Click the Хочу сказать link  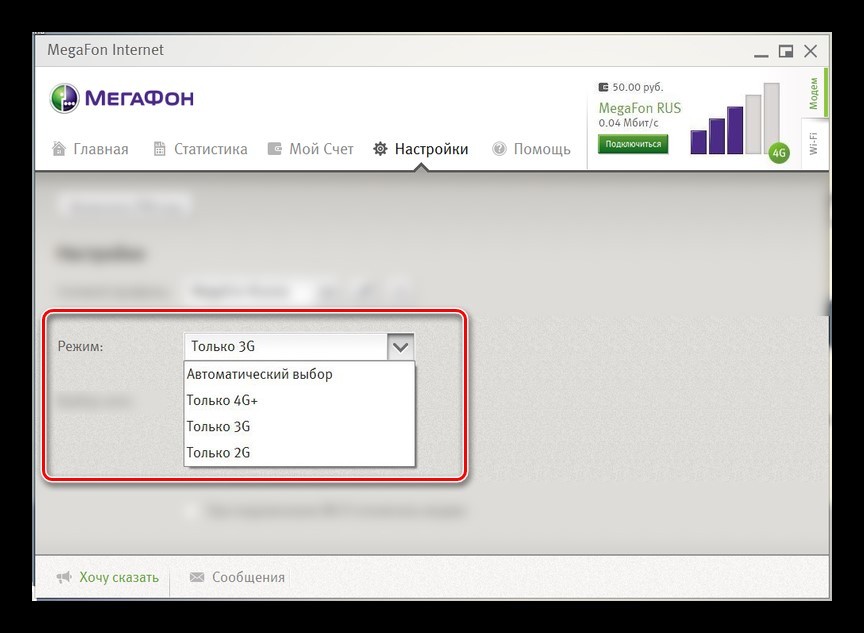[119, 577]
